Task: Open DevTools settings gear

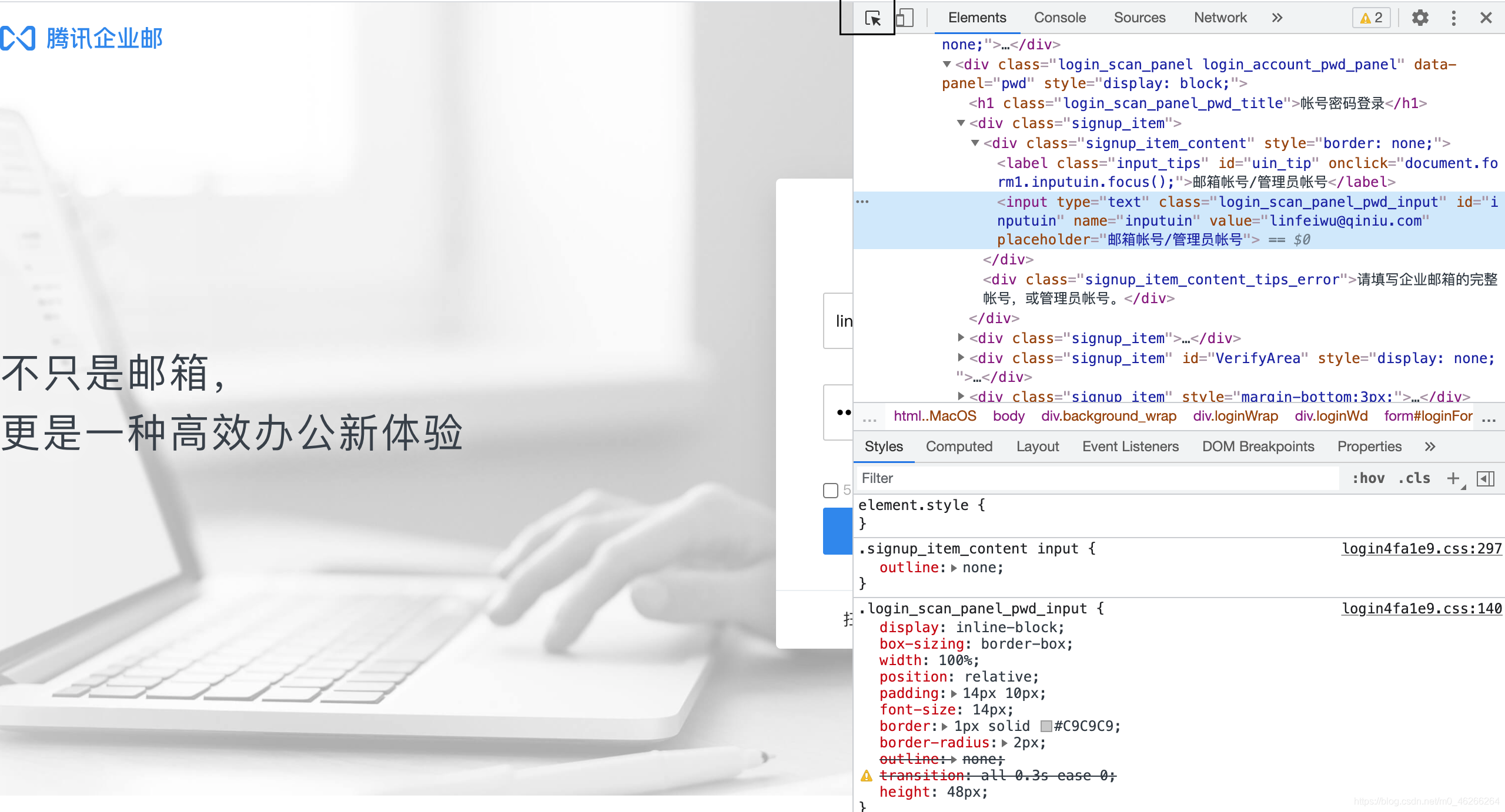Action: 1420,18
